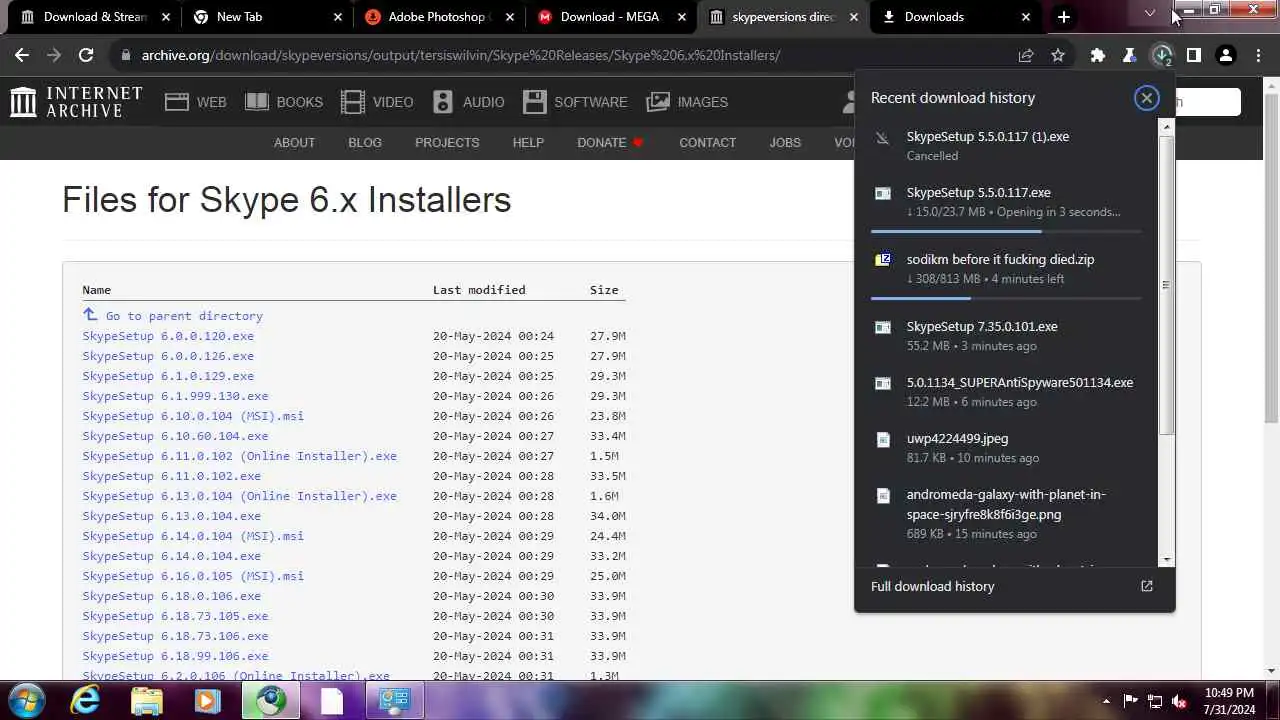Open the Chrome downloads toolbar icon

click(1162, 56)
